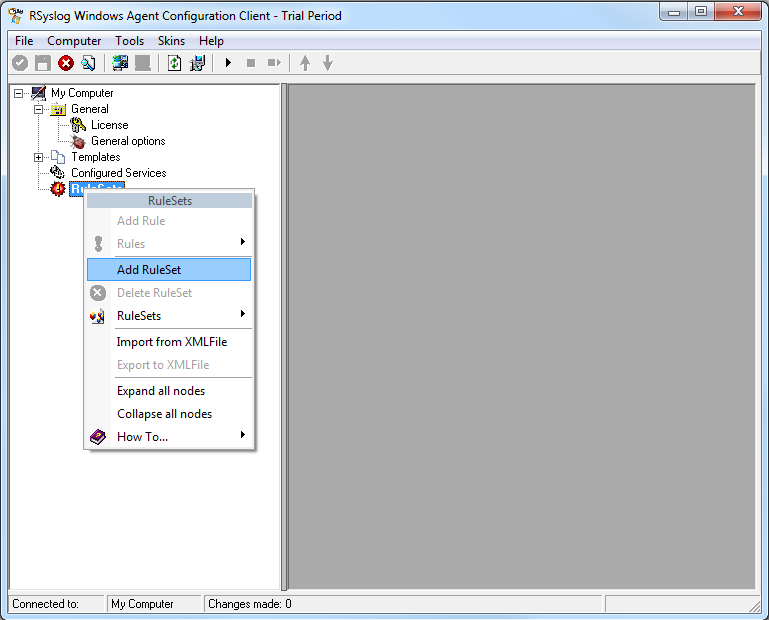
Task: Click the red RuleSets warning icon
Action: click(58, 188)
